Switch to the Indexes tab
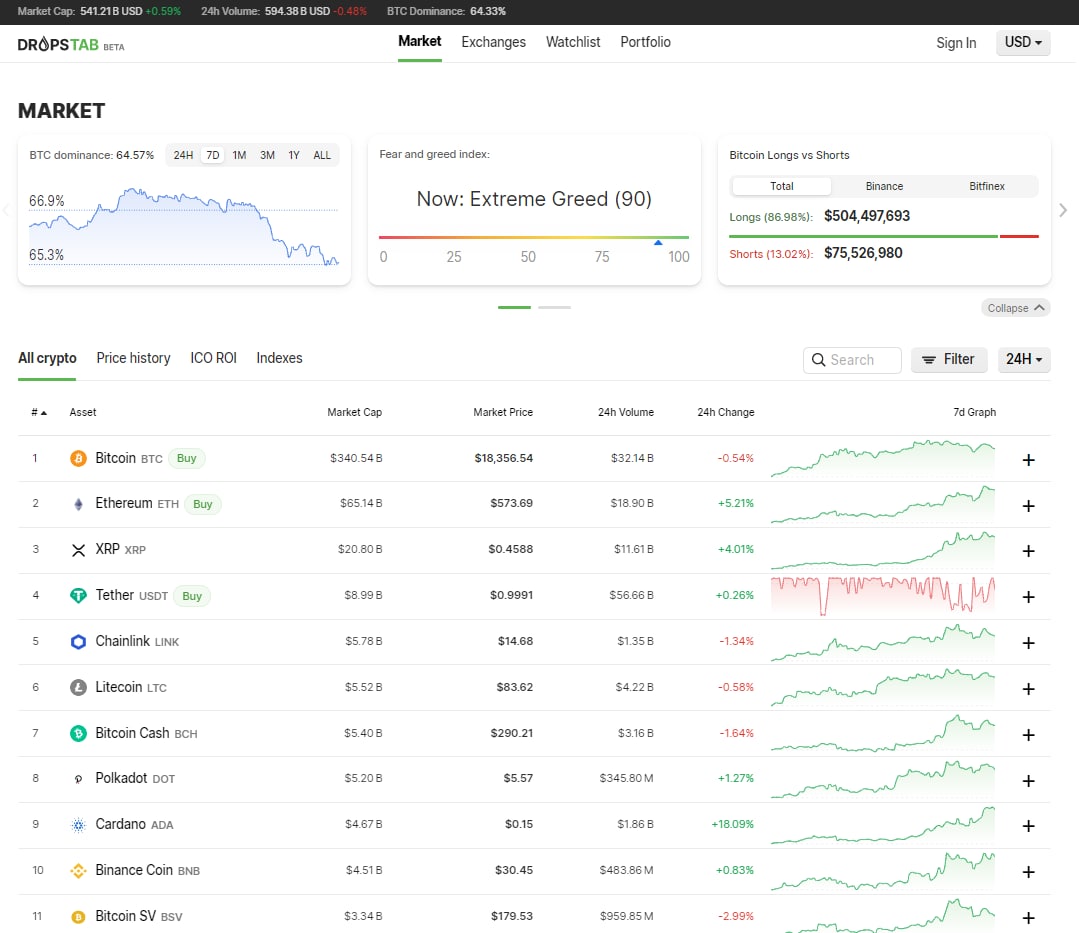 279,358
